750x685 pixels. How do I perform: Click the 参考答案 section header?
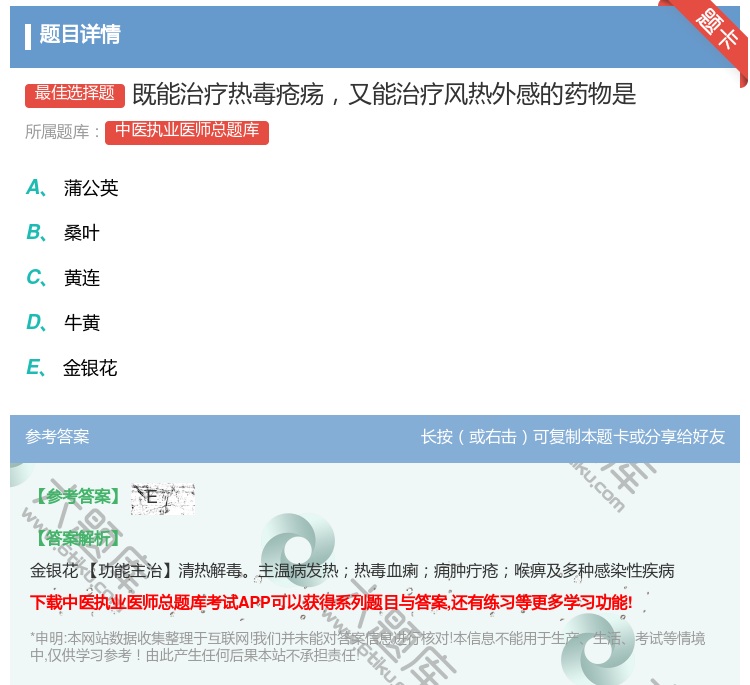tap(57, 437)
